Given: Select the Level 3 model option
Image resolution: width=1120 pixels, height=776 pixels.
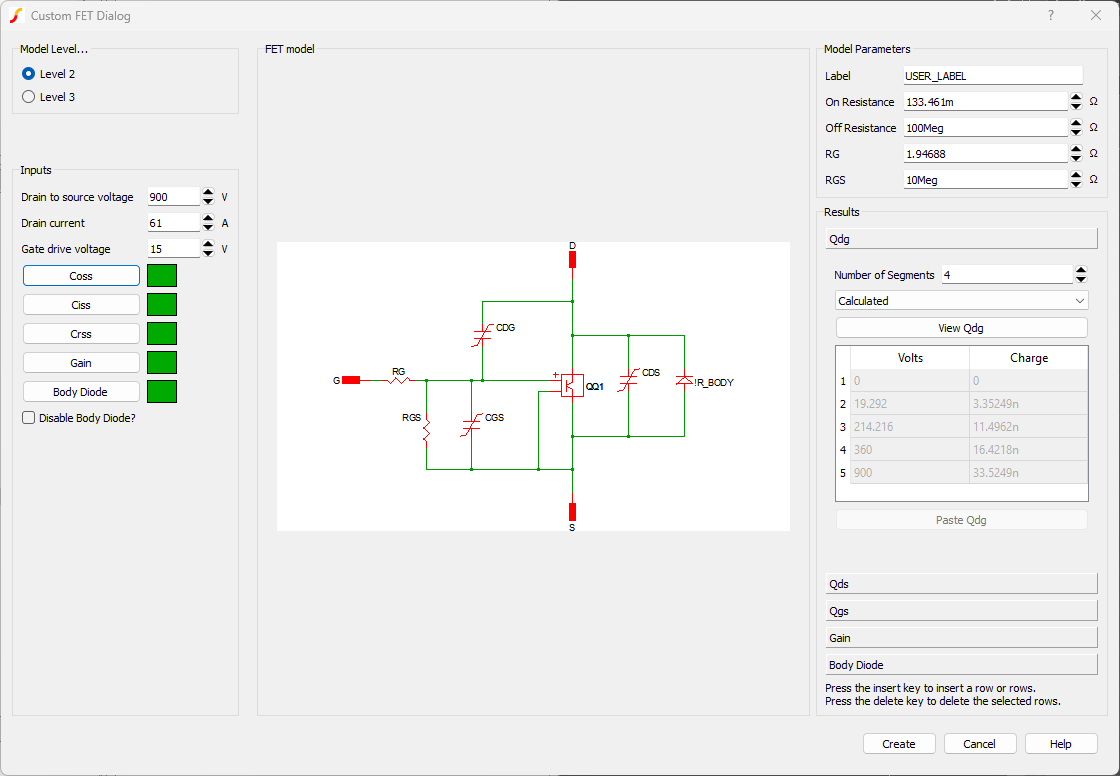Looking at the screenshot, I should click(28, 97).
